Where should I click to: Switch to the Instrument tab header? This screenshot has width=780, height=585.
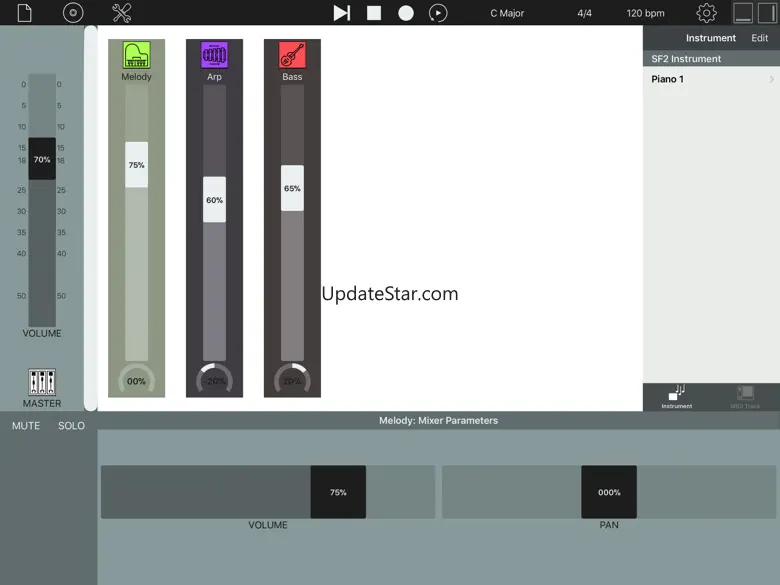[x=710, y=38]
